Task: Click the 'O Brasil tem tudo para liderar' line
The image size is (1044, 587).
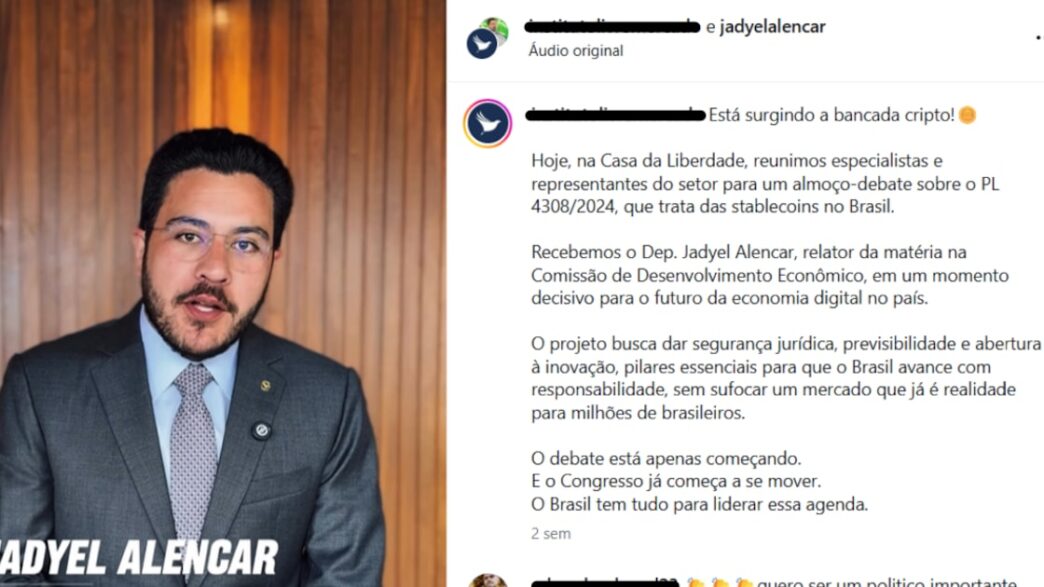Action: coord(699,504)
